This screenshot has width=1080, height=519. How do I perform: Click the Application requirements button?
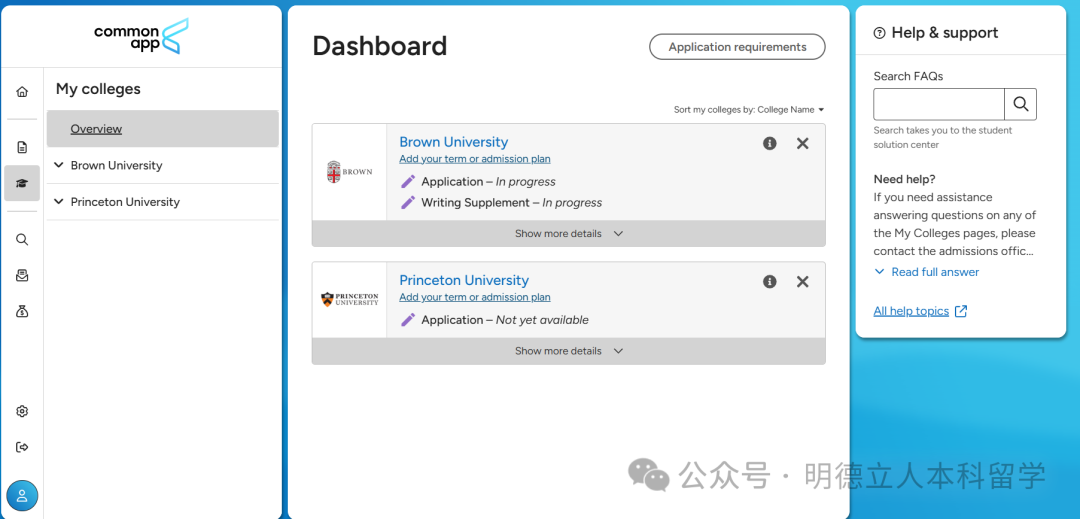pos(737,47)
